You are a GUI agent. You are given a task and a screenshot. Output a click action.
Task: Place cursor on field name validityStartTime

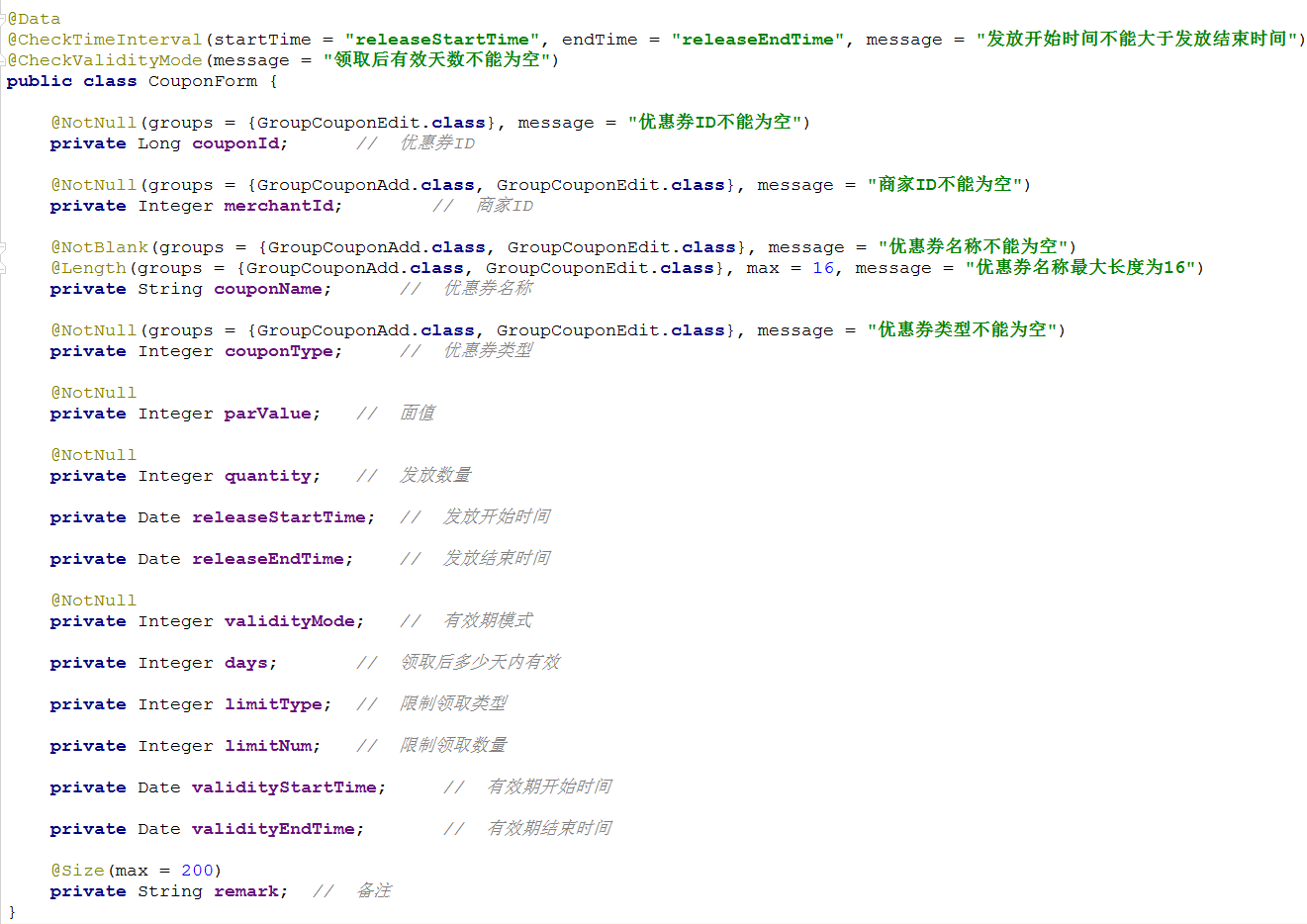pos(284,787)
